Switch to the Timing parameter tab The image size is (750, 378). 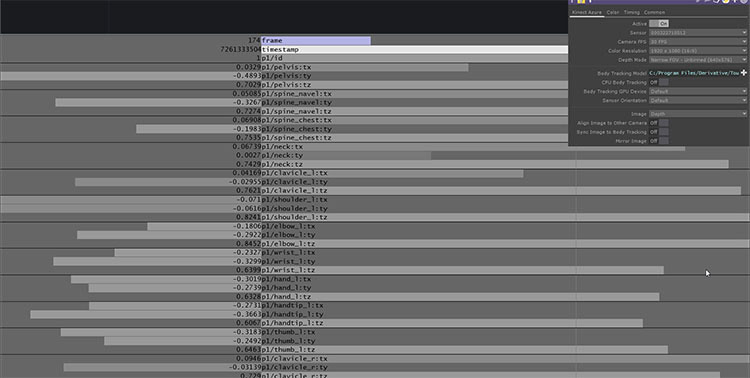point(631,12)
